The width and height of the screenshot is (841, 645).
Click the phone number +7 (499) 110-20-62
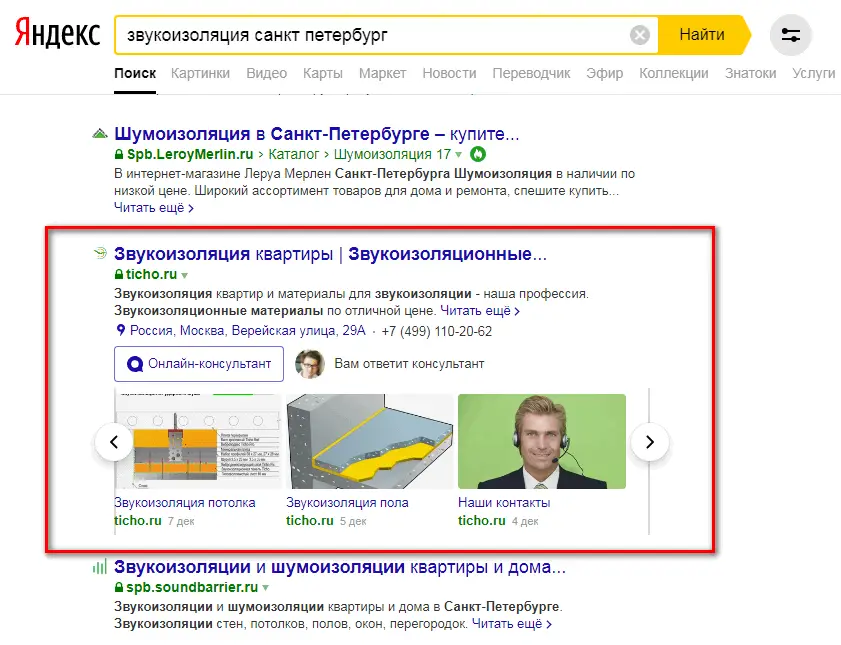tap(437, 331)
